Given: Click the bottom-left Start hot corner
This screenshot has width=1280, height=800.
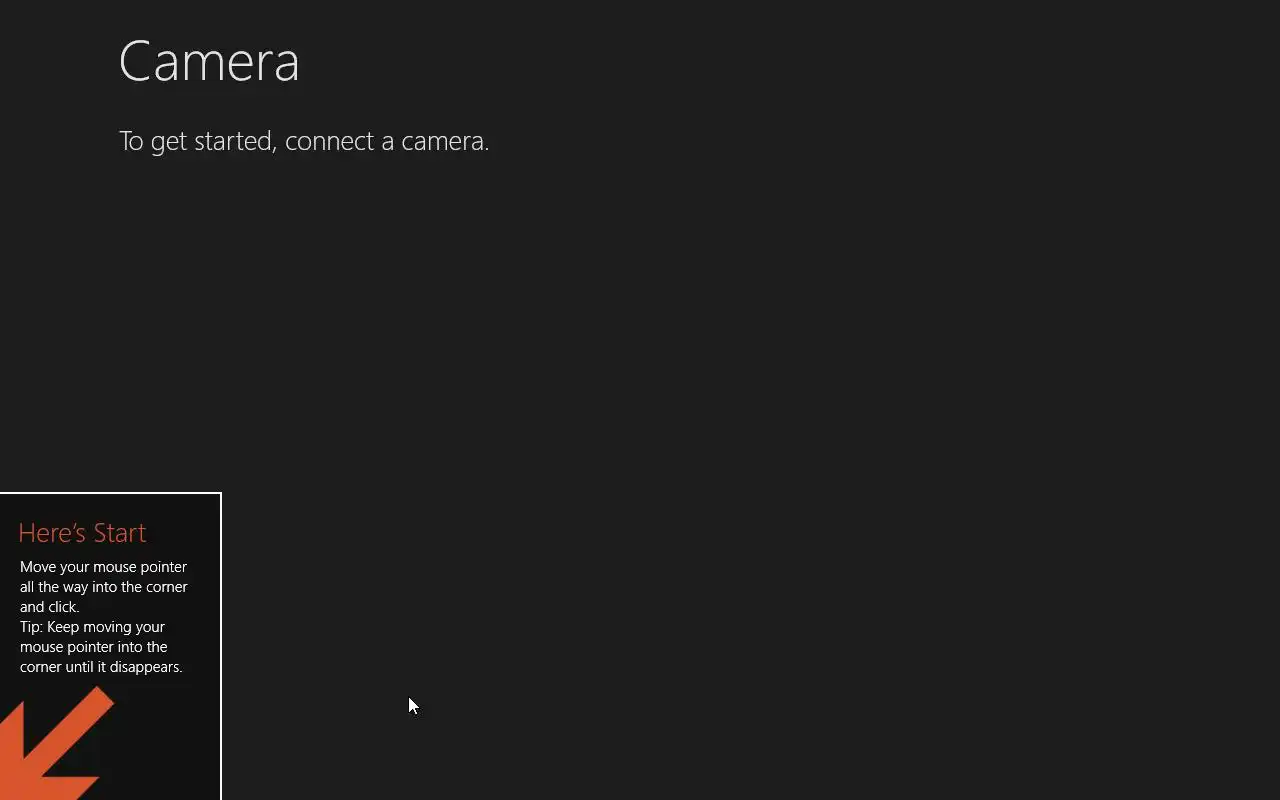Looking at the screenshot, I should click(x=1, y=798).
